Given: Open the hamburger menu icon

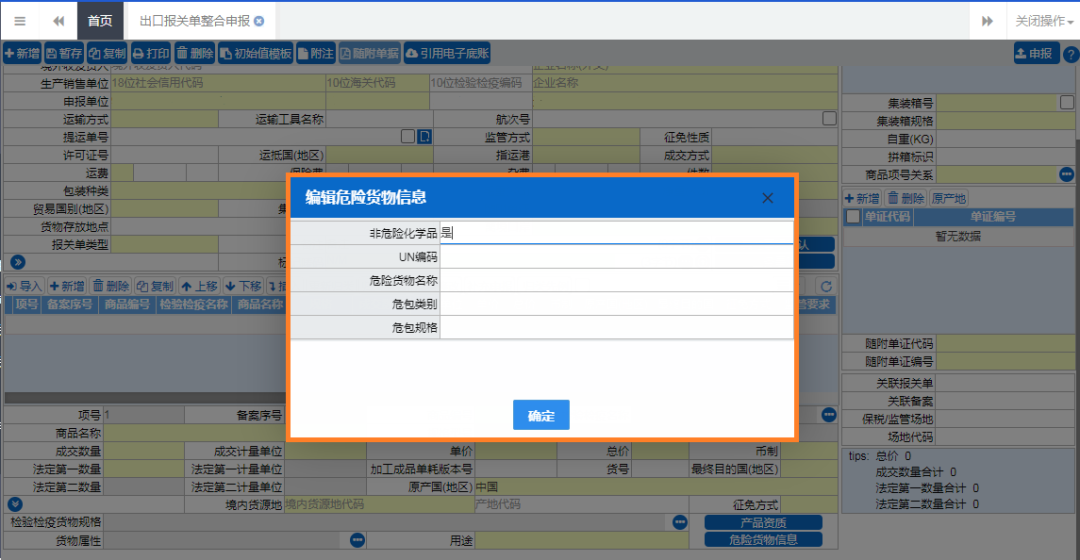Looking at the screenshot, I should point(20,21).
